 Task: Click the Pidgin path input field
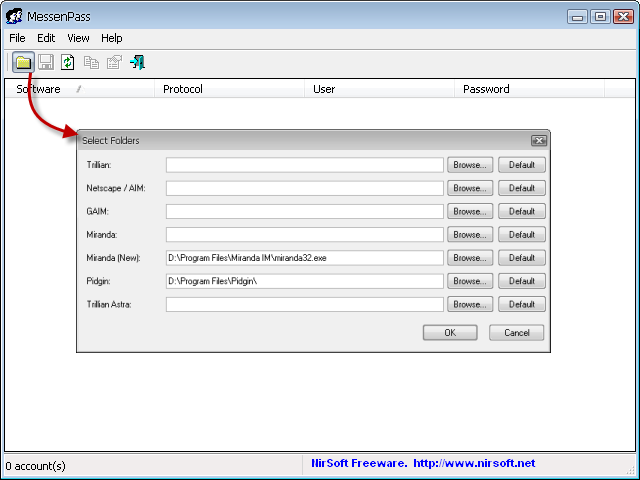click(304, 281)
